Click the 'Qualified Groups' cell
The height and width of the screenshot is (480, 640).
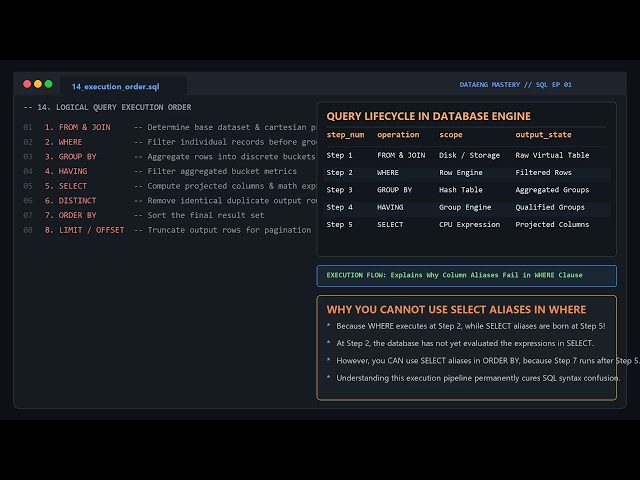click(x=550, y=207)
